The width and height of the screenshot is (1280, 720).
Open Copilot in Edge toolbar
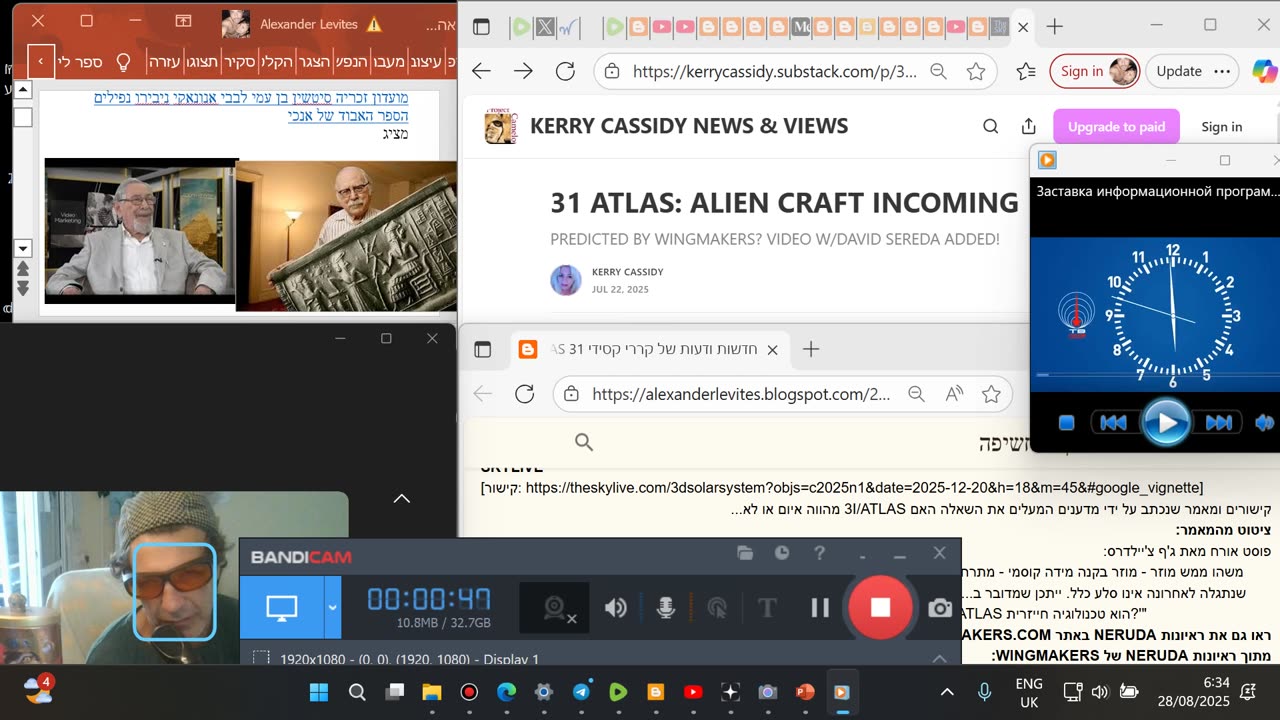[1264, 71]
